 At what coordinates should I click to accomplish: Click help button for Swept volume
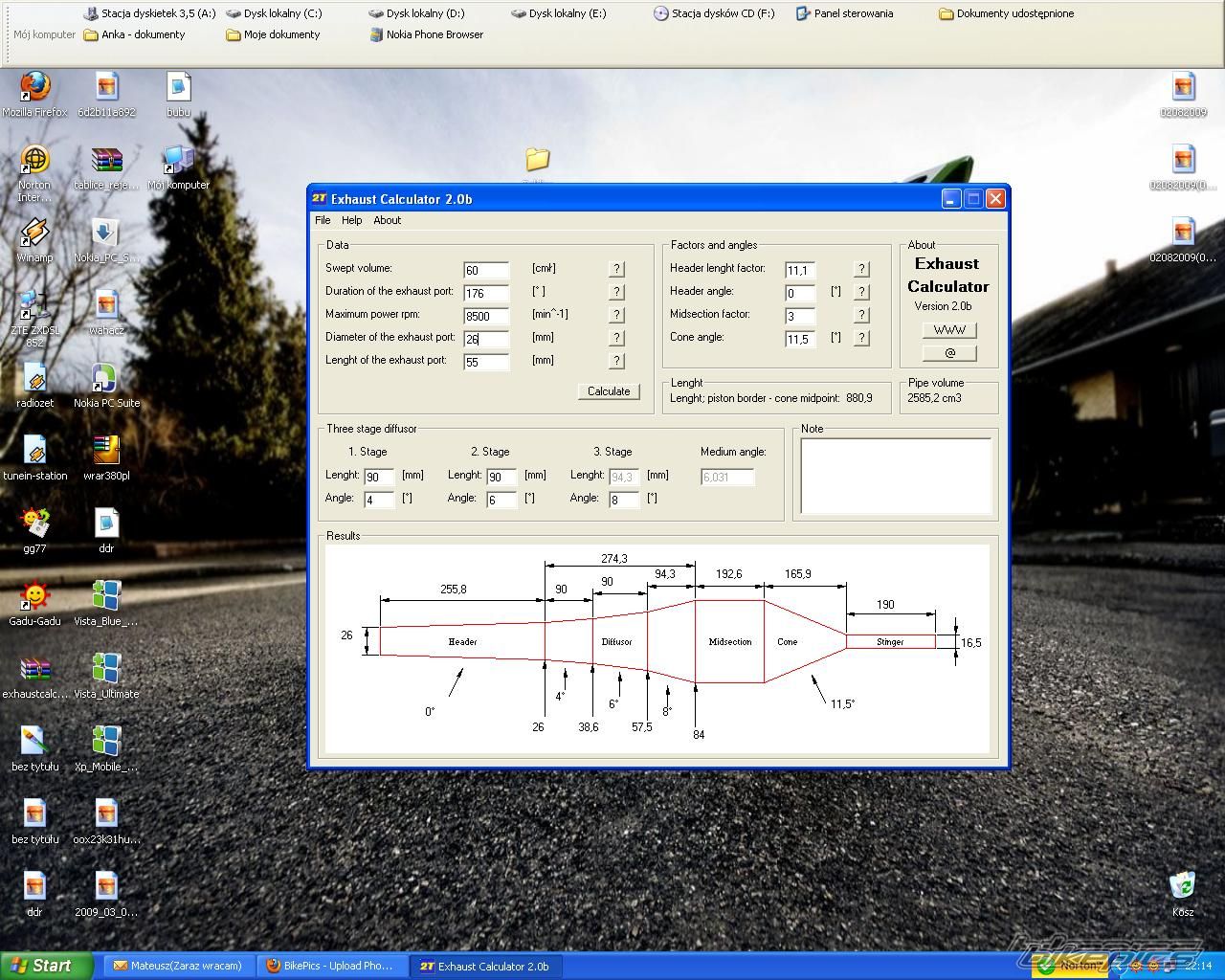pos(616,270)
